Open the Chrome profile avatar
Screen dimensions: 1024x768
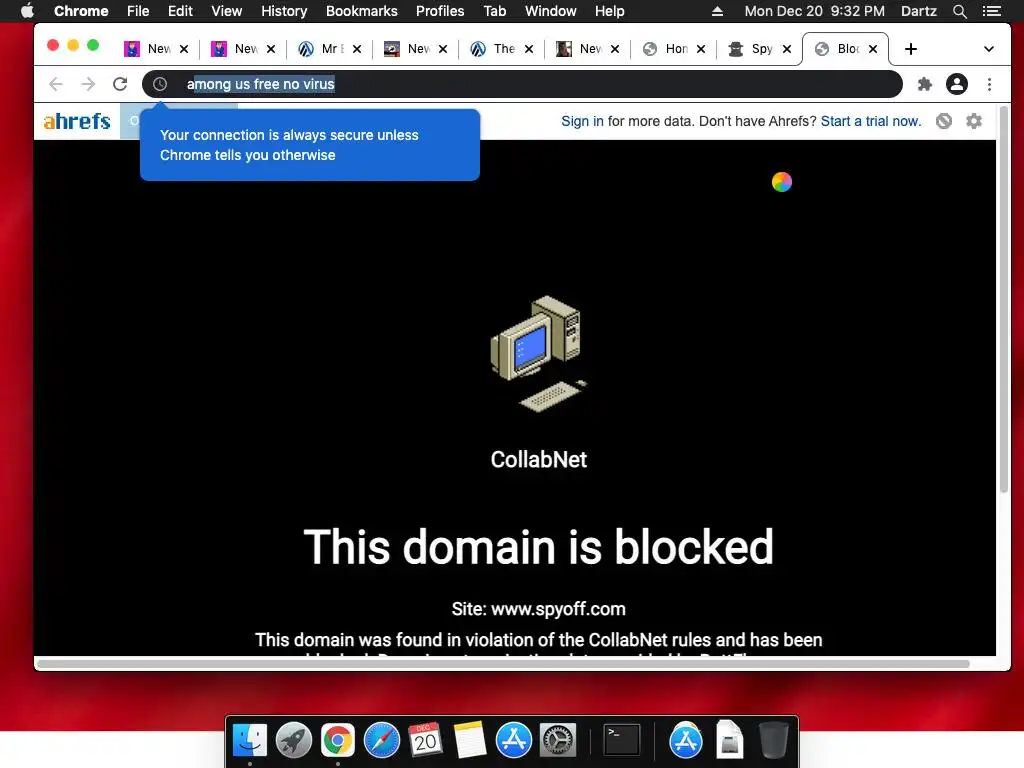point(957,84)
